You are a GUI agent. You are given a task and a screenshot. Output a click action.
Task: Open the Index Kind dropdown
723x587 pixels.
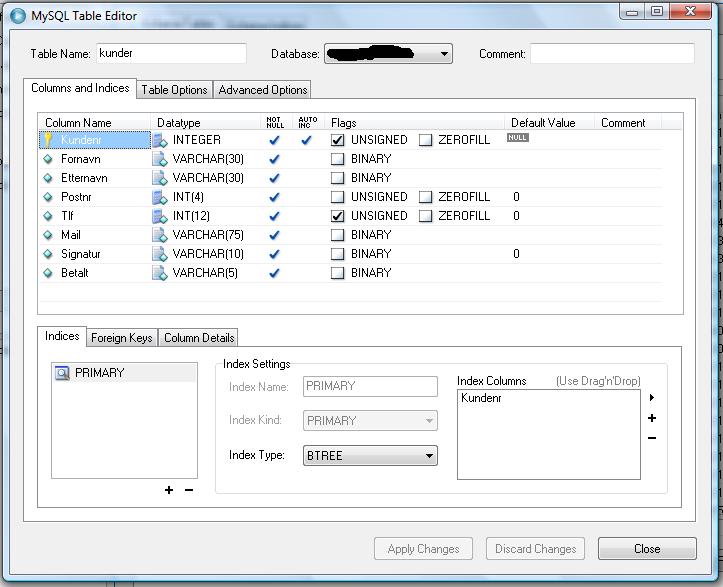coord(370,421)
